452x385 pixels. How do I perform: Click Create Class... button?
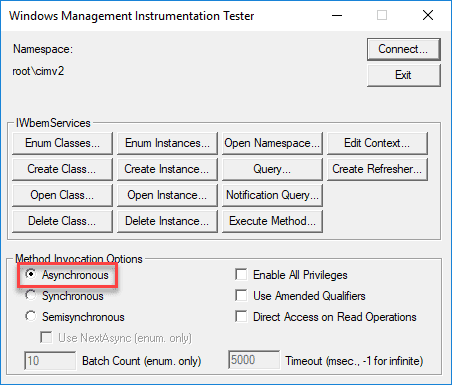[62, 169]
